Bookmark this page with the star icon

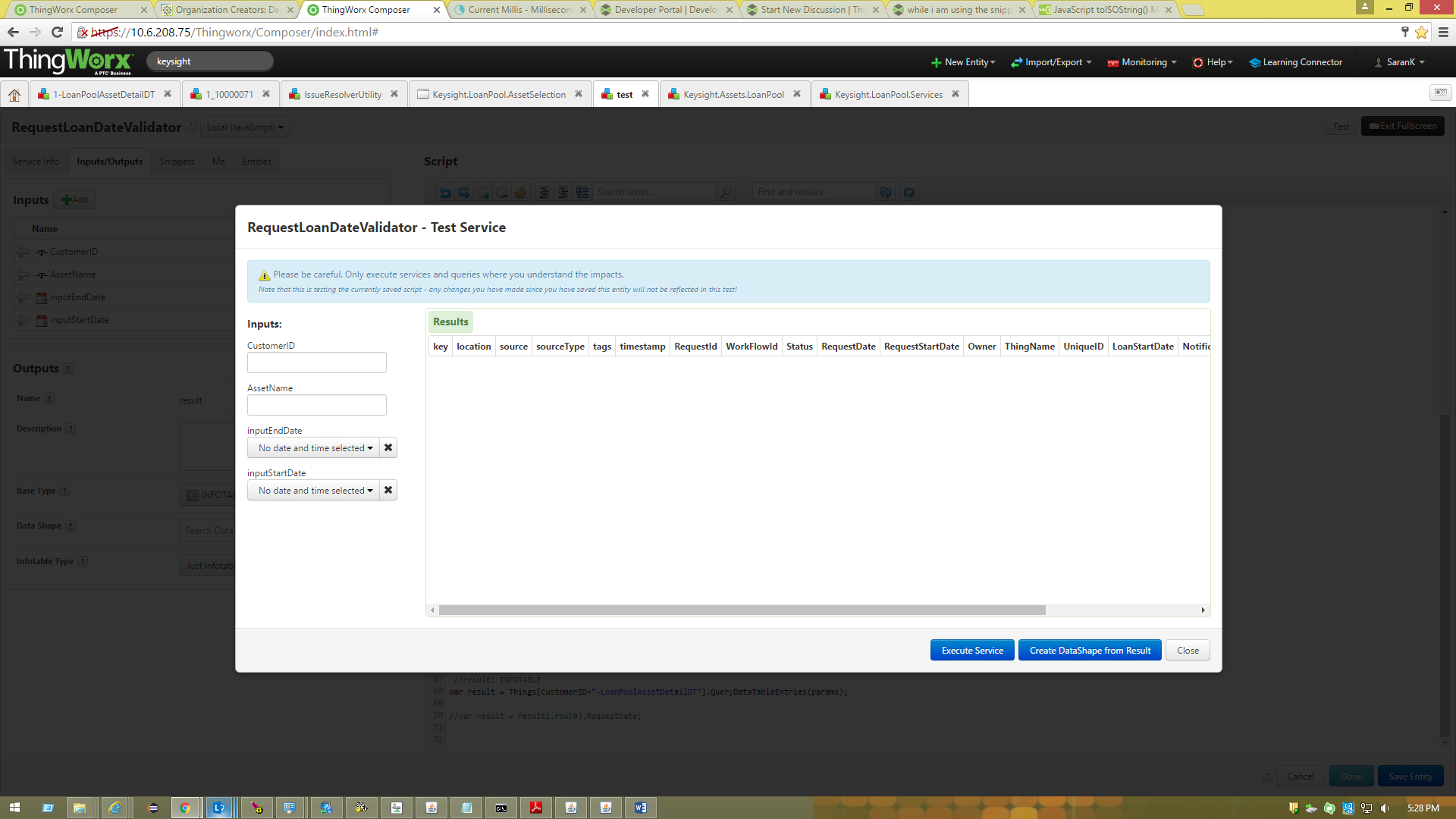[1421, 33]
